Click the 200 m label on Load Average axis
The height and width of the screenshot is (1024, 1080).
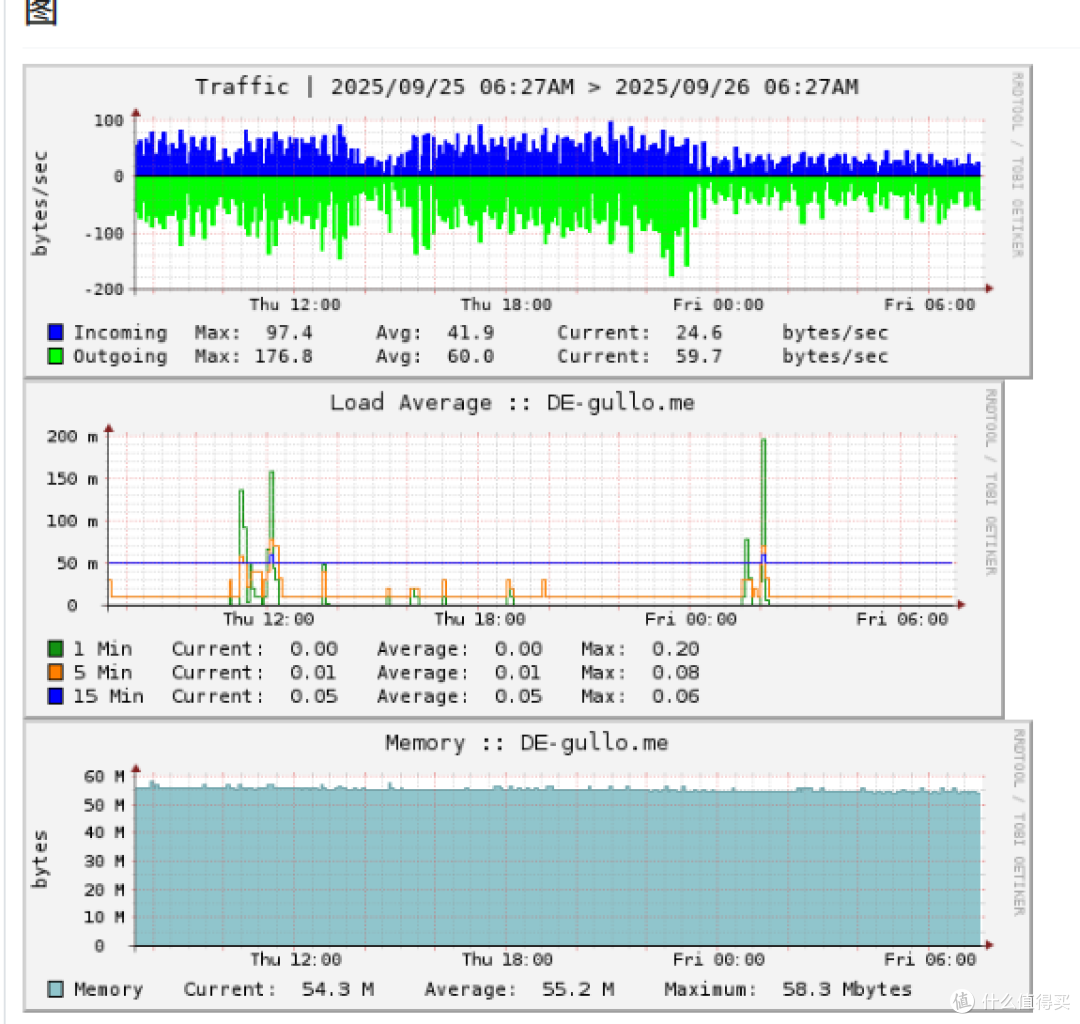pos(72,436)
